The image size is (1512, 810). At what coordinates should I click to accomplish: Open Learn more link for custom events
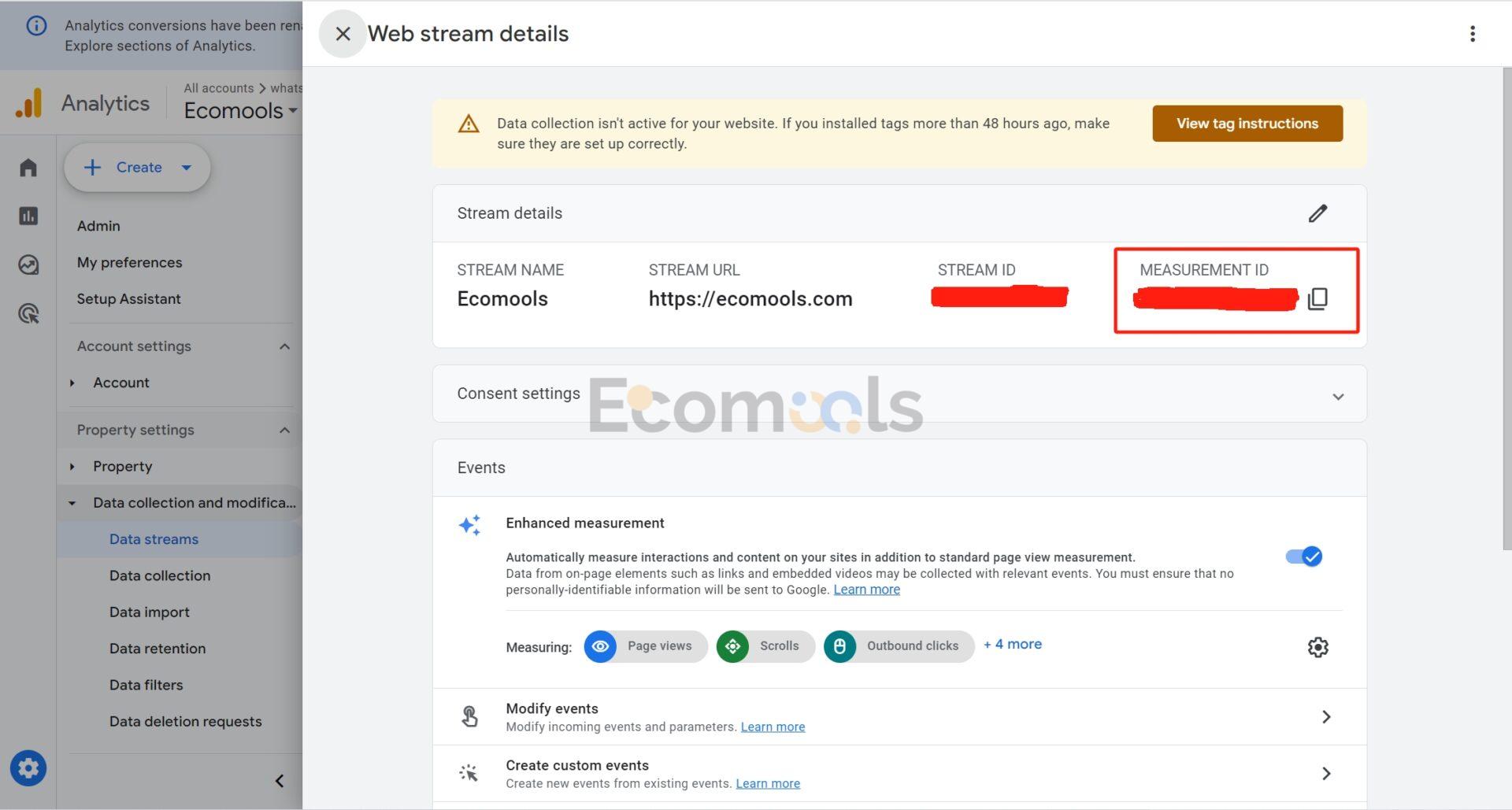[768, 783]
